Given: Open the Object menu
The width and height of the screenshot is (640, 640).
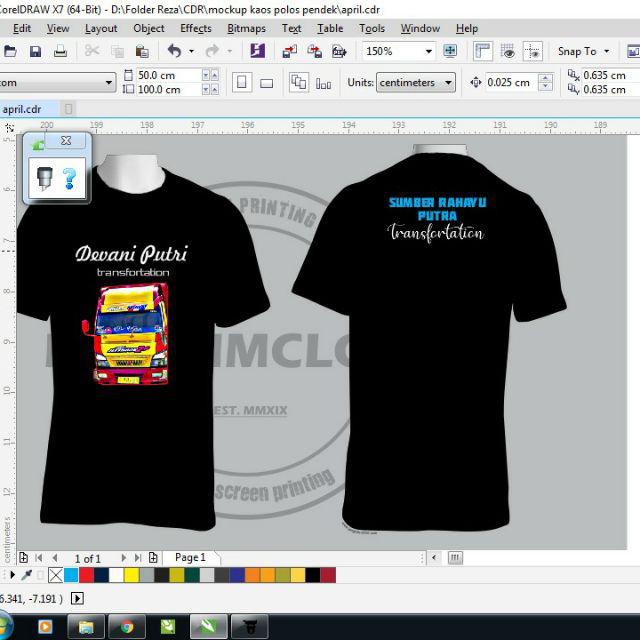Looking at the screenshot, I should [x=149, y=28].
